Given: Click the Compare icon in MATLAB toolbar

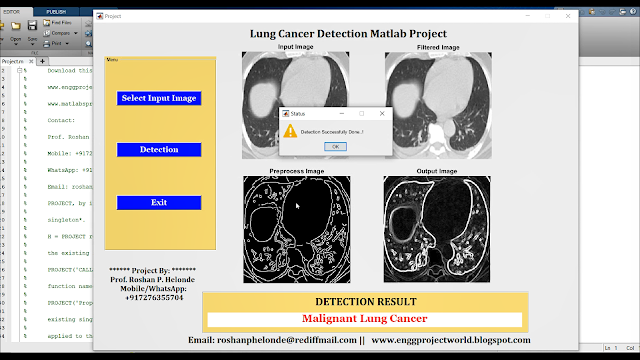Looking at the screenshot, I should point(47,33).
